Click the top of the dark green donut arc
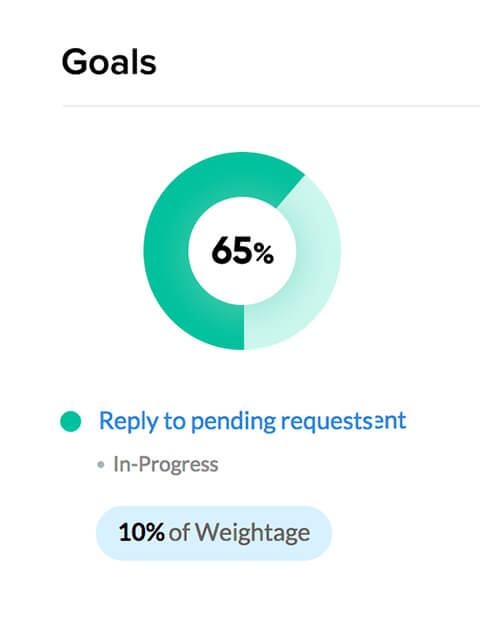This screenshot has width=480, height=628. tap(240, 174)
